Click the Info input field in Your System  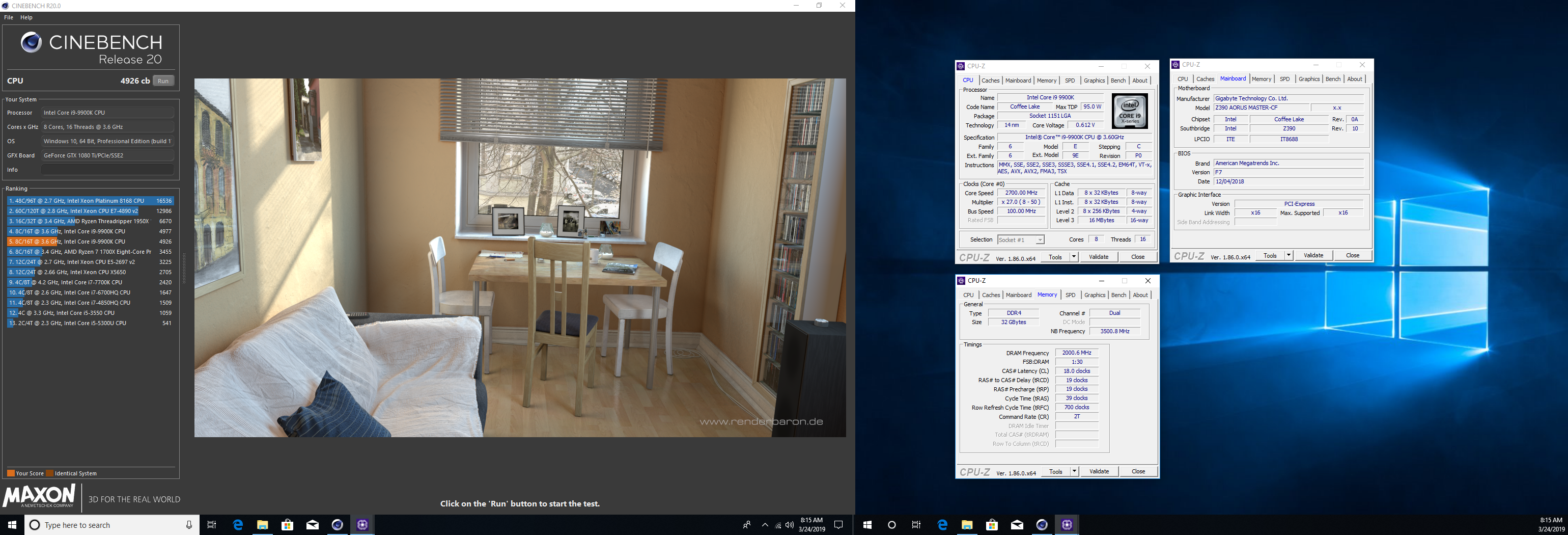108,169
